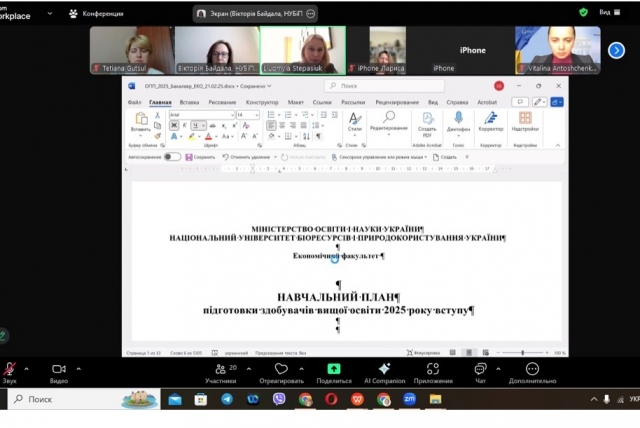Decrease font size with A down icon

[x=255, y=136]
